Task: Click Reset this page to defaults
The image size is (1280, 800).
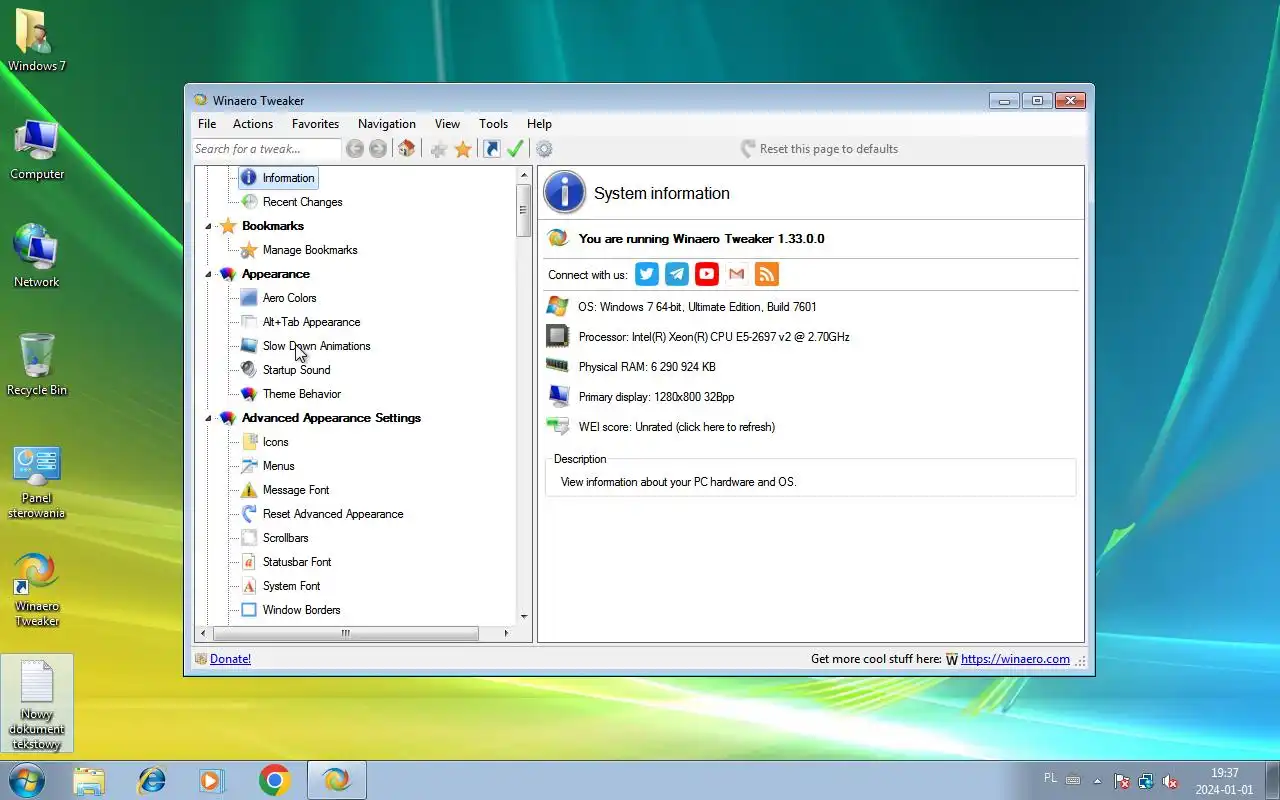Action: (819, 149)
